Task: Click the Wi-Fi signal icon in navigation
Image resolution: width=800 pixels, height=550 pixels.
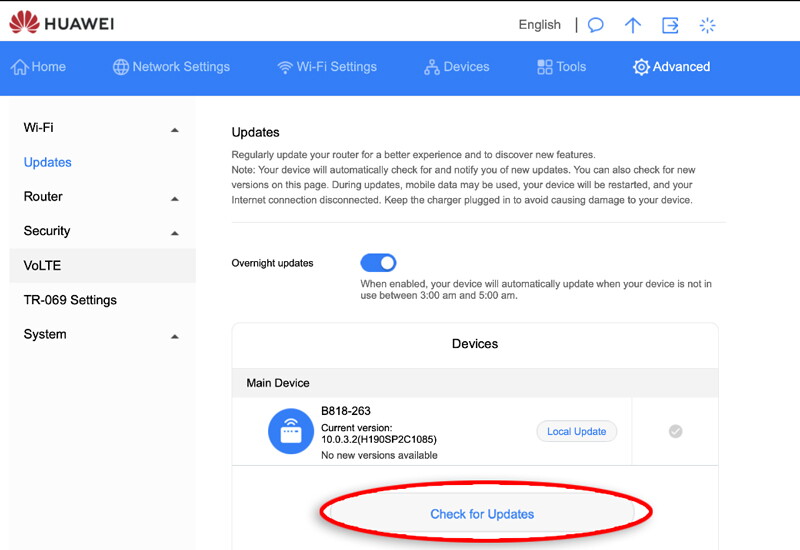Action: (x=285, y=67)
